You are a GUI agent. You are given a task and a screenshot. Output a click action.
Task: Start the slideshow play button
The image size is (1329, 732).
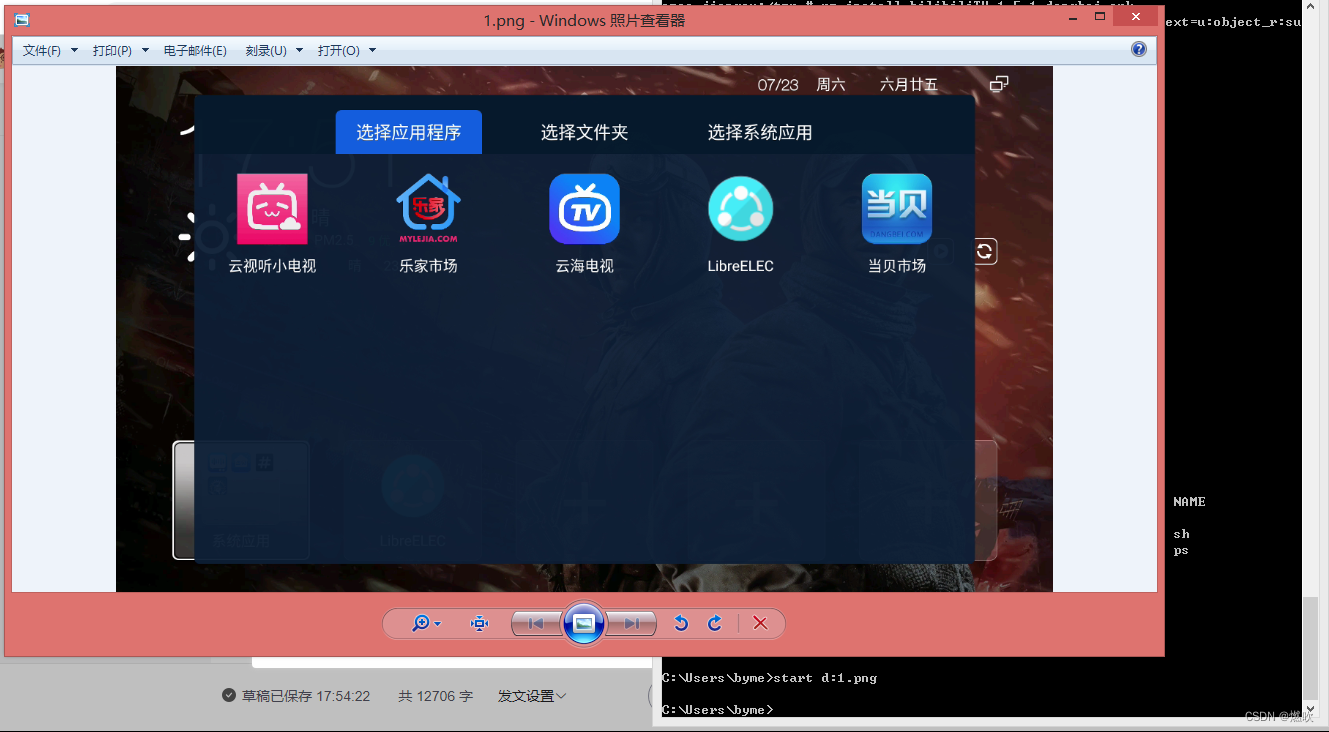584,623
